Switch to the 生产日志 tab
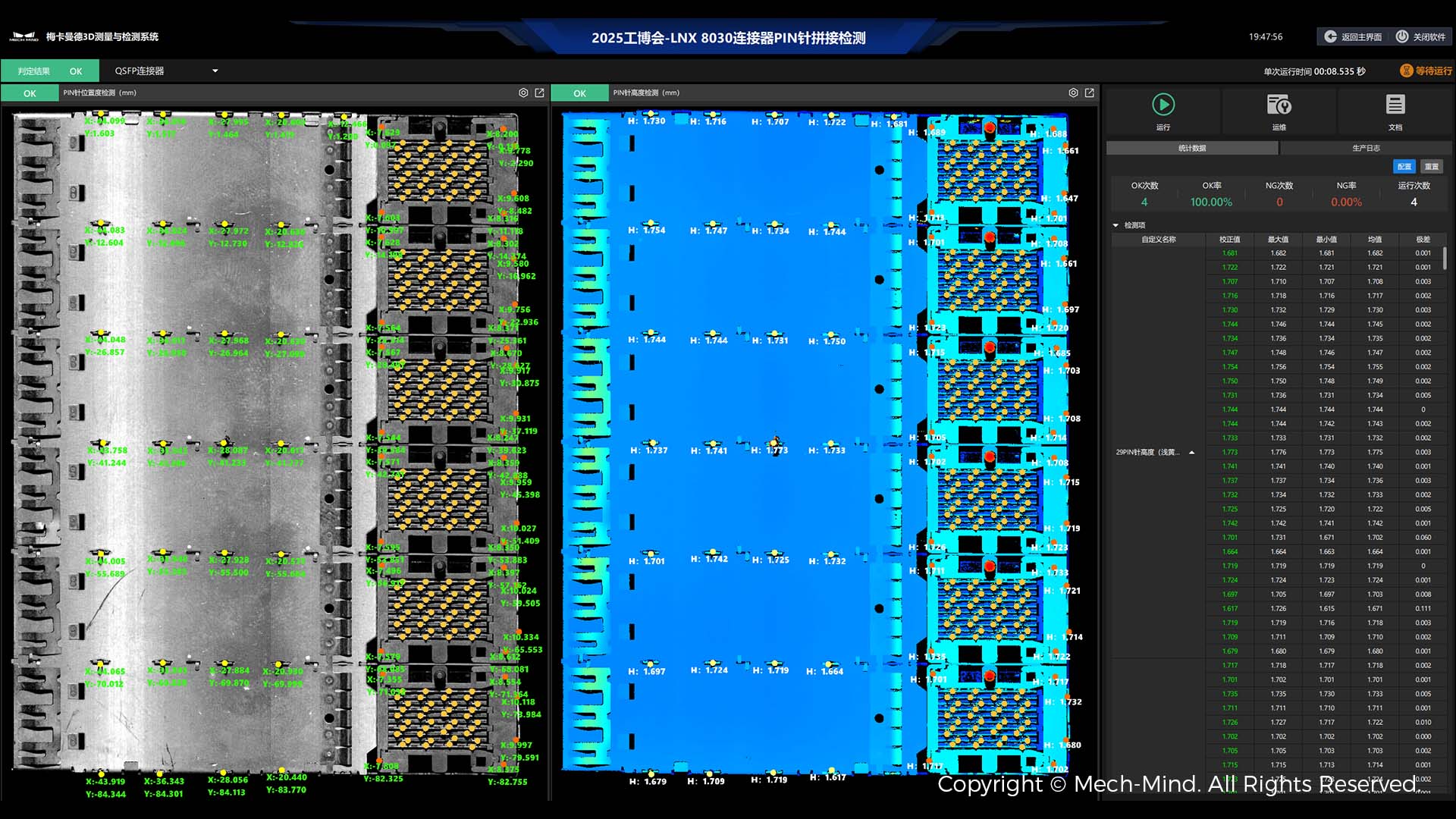The image size is (1456, 819). [x=1366, y=148]
